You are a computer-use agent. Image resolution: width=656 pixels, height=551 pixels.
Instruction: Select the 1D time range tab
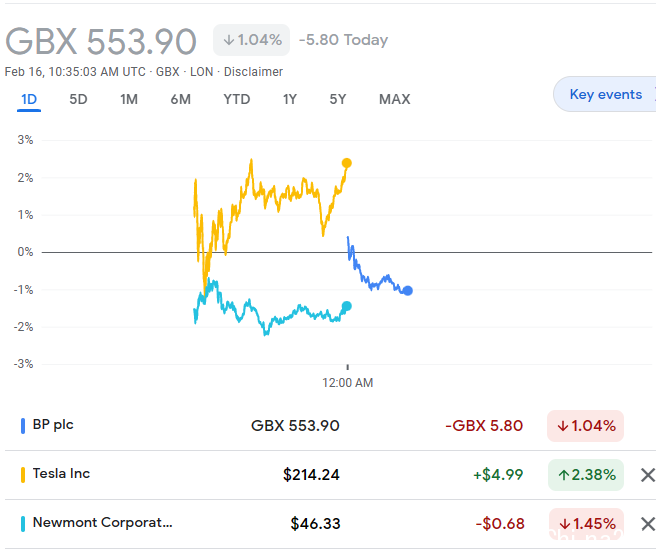click(29, 100)
